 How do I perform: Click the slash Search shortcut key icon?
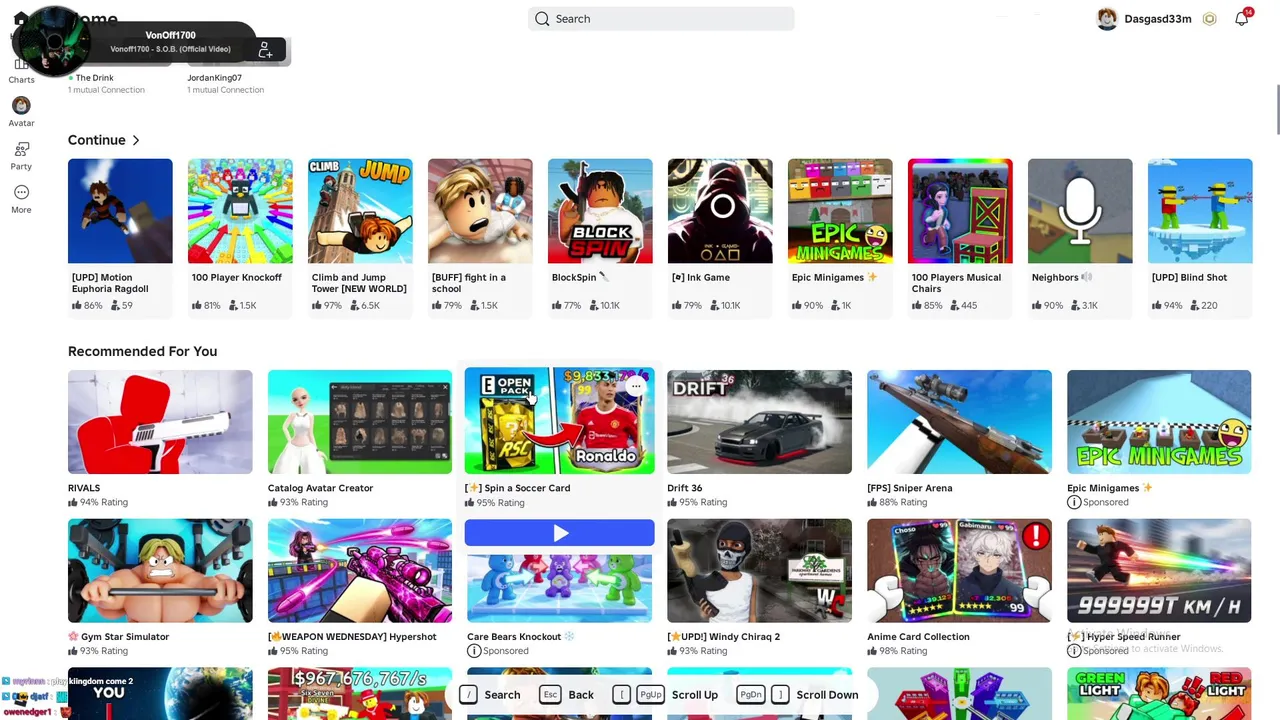pyautogui.click(x=468, y=695)
